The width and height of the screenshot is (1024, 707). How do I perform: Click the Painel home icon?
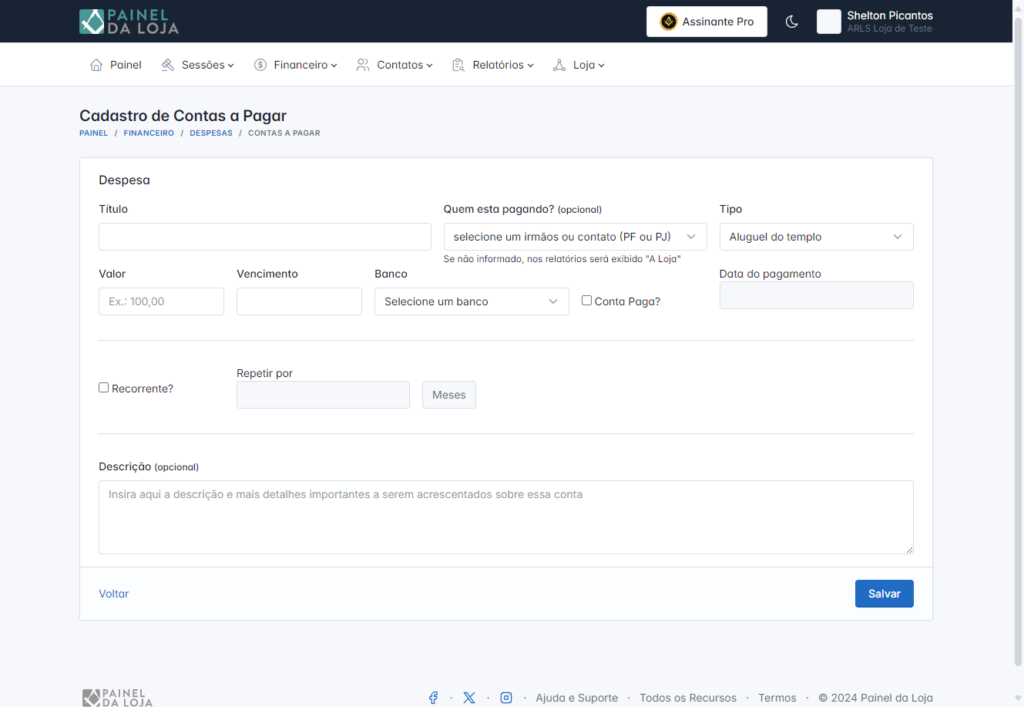[x=96, y=65]
